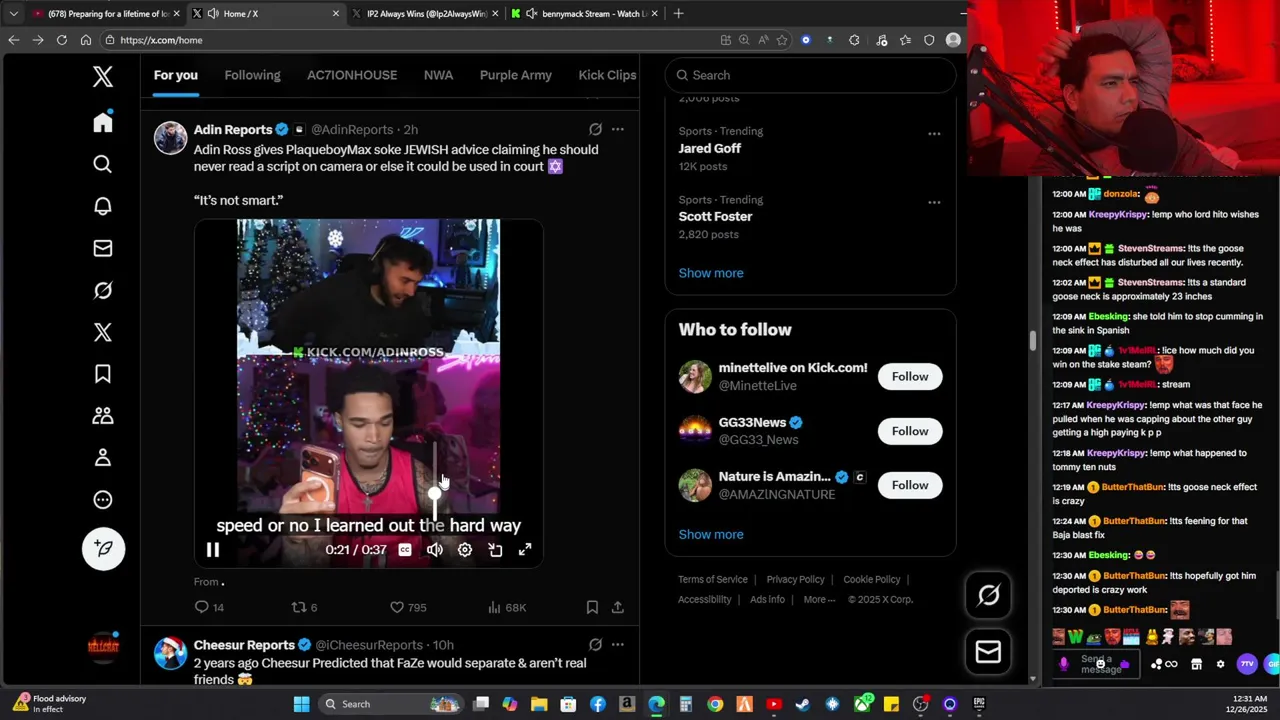Toggle video captions CC

[x=405, y=550]
